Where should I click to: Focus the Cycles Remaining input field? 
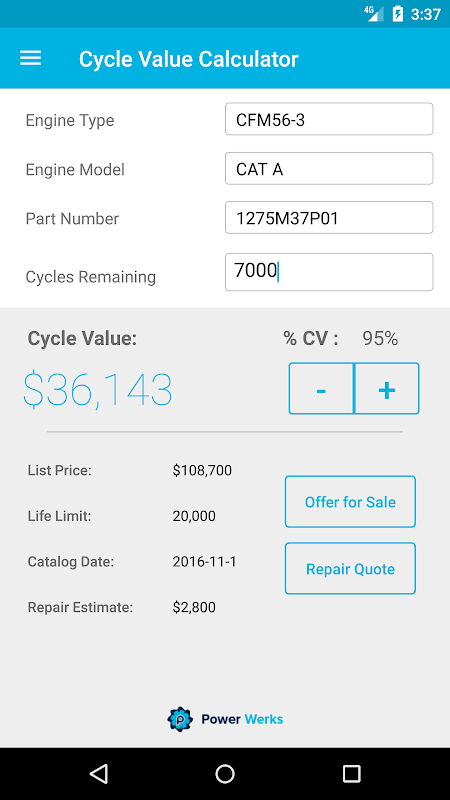coord(329,272)
